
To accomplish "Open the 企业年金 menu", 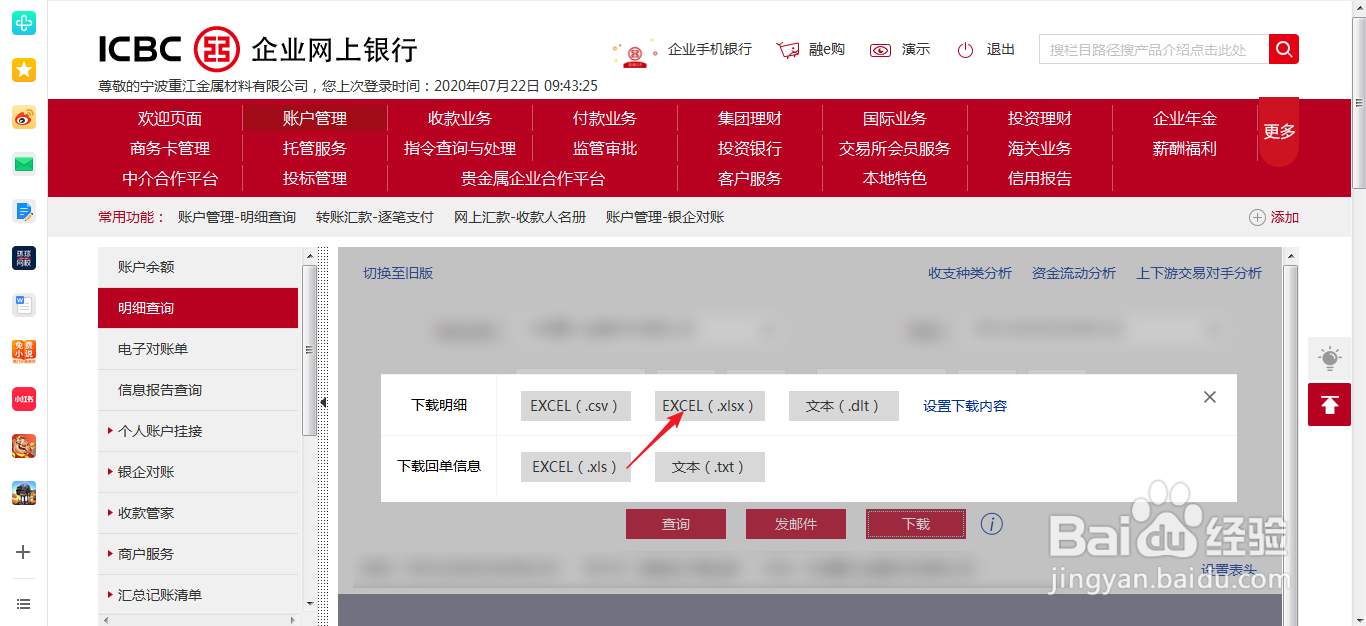I will click(1185, 118).
